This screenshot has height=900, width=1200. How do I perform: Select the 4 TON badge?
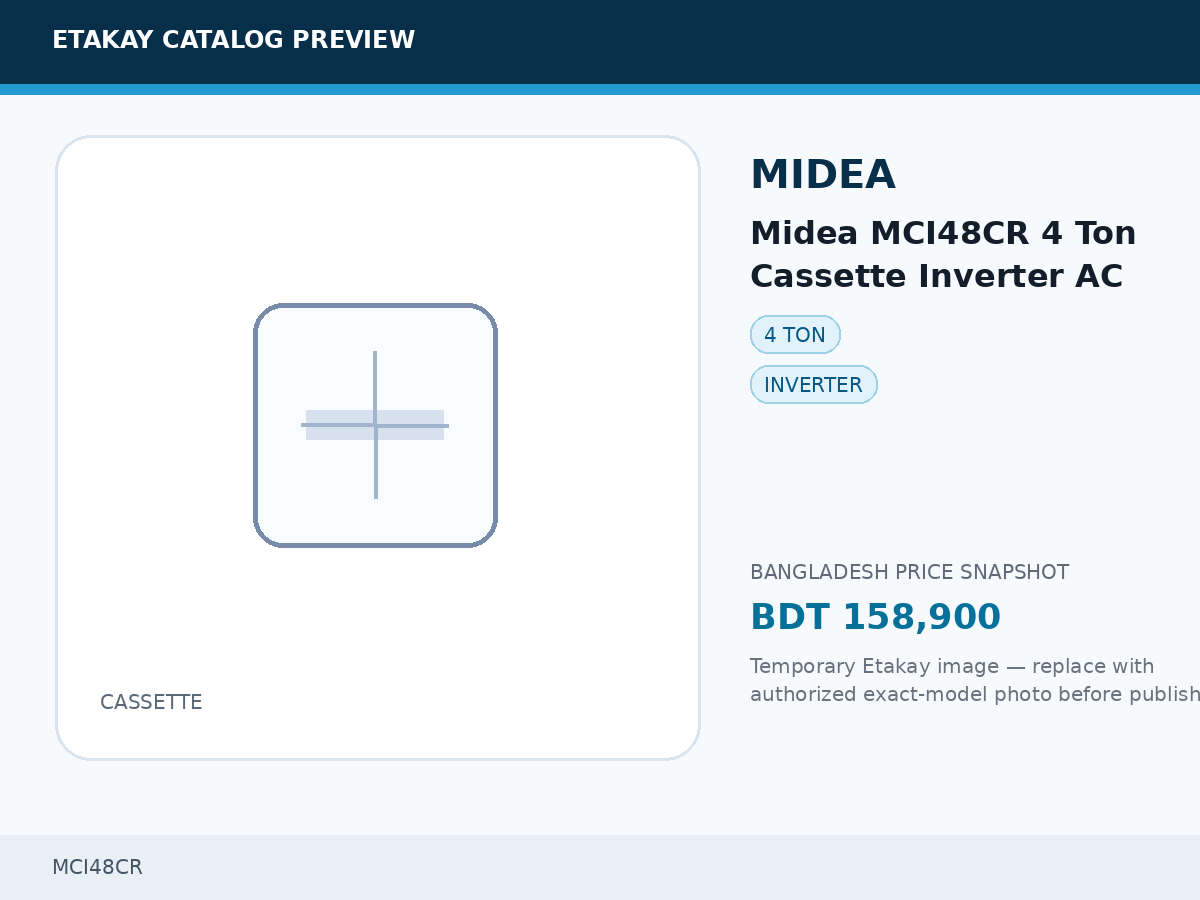click(795, 335)
